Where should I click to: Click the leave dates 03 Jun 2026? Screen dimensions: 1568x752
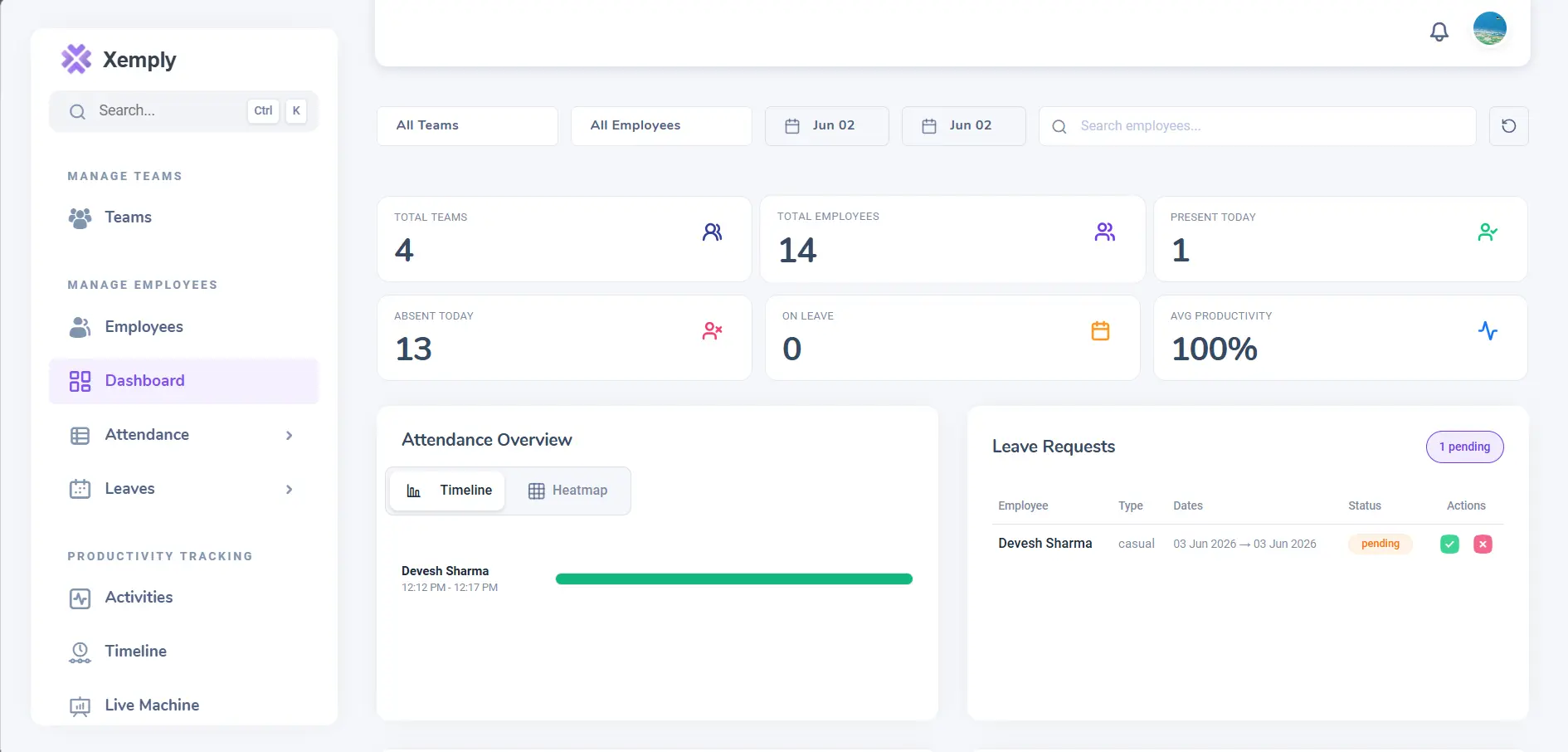(1244, 544)
